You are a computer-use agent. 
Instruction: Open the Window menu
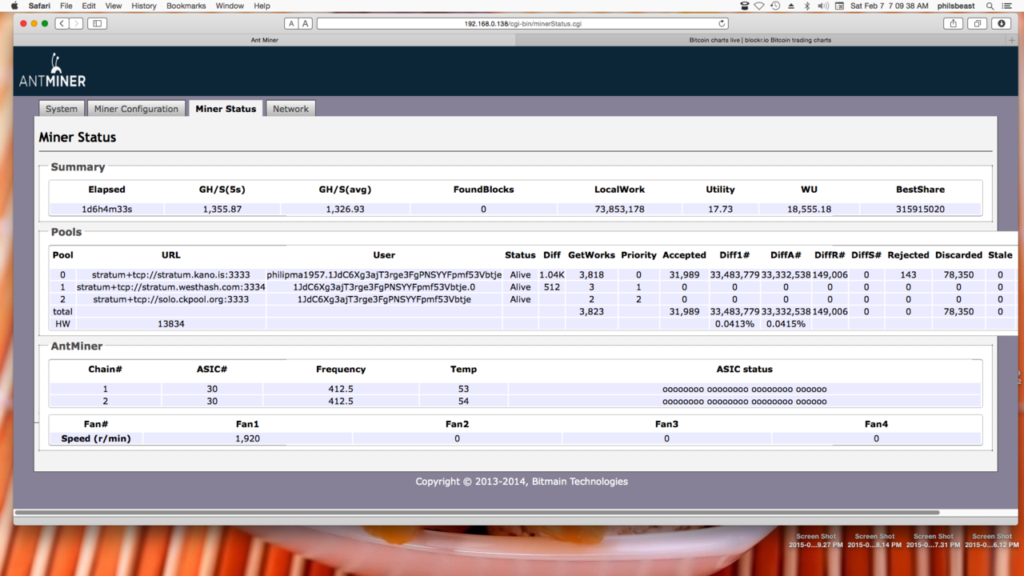click(230, 6)
